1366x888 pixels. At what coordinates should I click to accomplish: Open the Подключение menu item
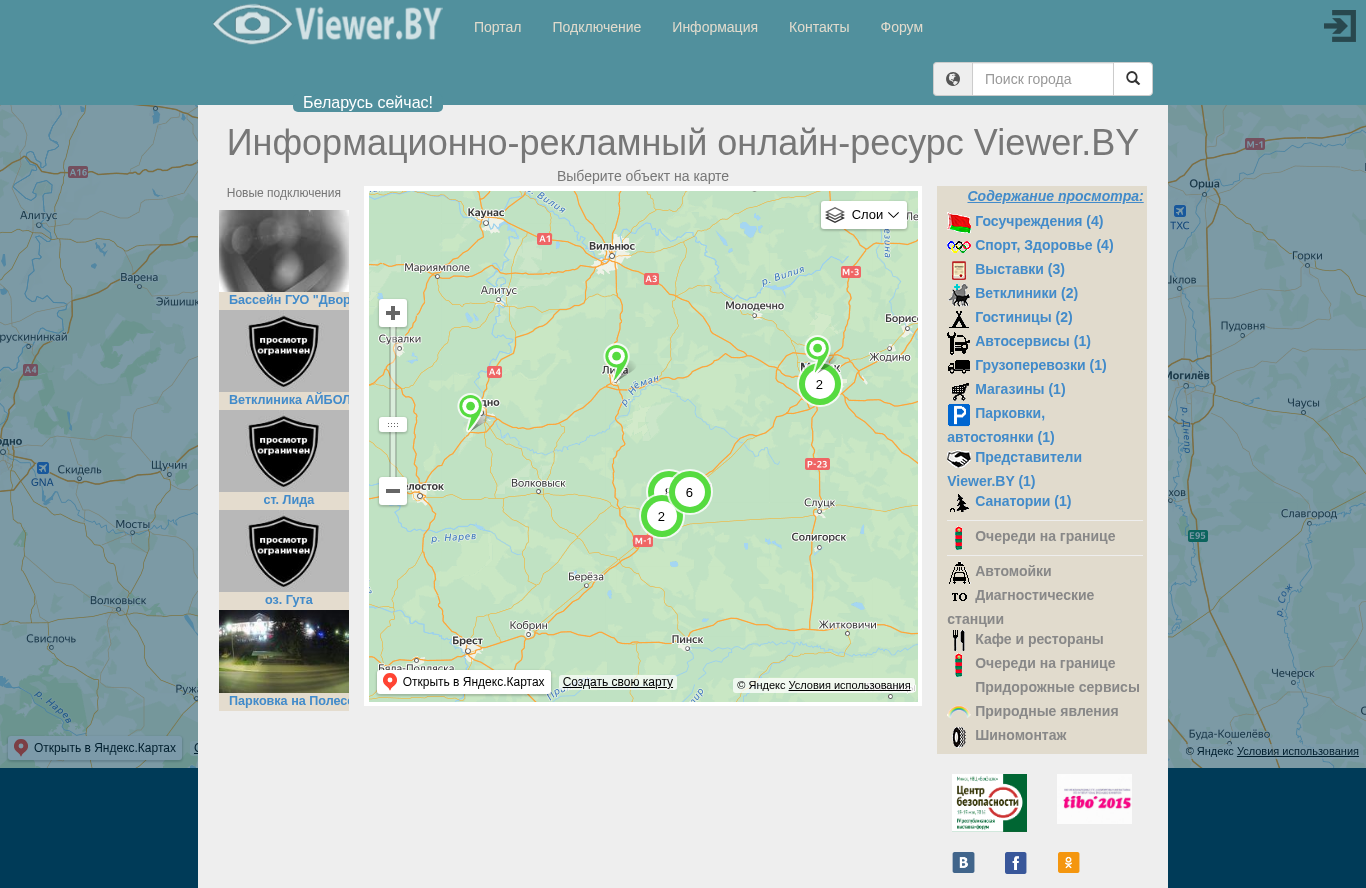(597, 27)
